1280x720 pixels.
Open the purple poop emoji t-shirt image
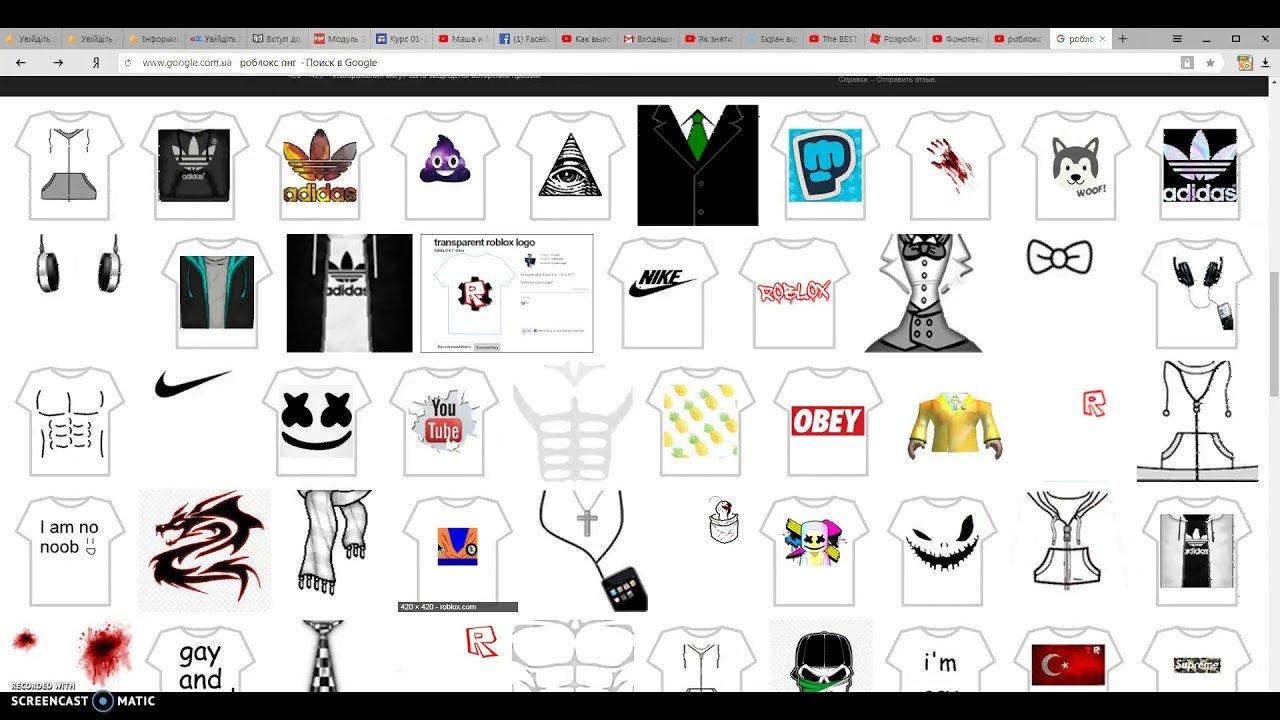click(x=445, y=165)
